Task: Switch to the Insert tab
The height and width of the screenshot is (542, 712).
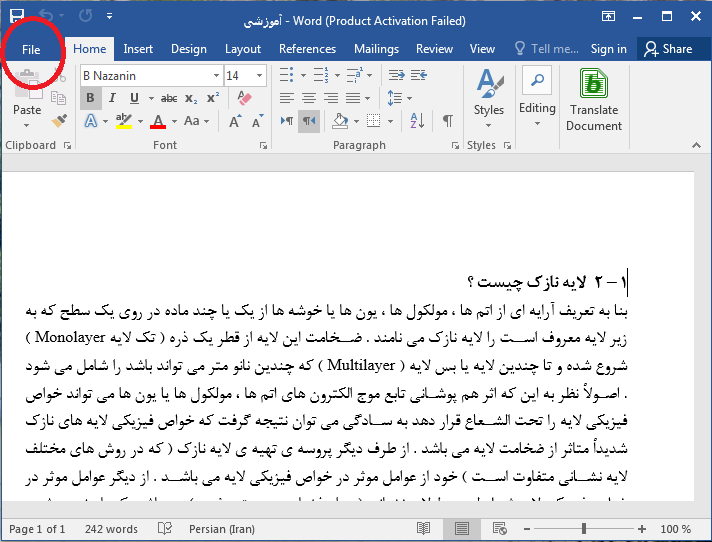Action: click(x=138, y=49)
